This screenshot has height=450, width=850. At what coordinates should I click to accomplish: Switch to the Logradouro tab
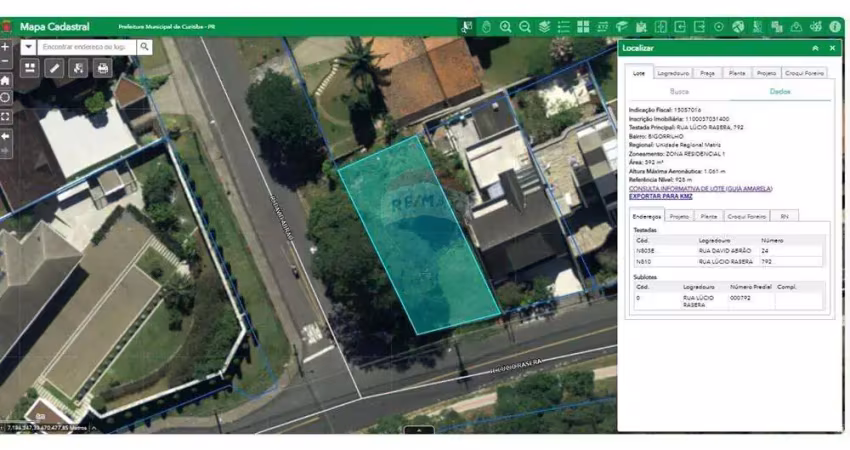(x=672, y=73)
